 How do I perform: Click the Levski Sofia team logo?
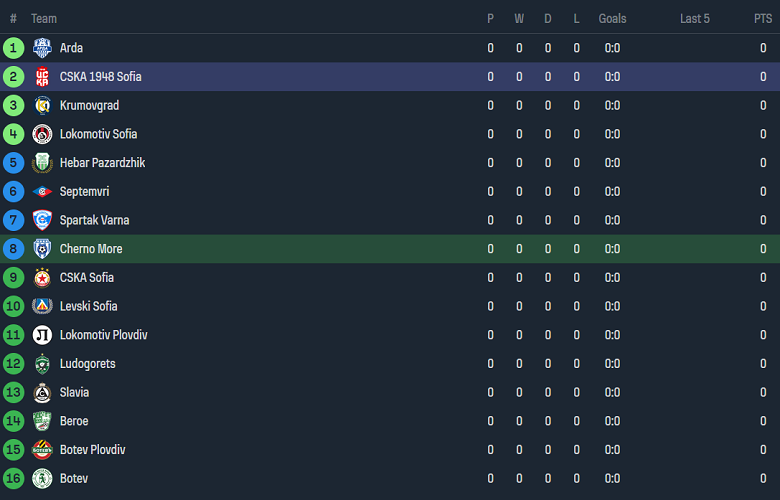[x=42, y=306]
